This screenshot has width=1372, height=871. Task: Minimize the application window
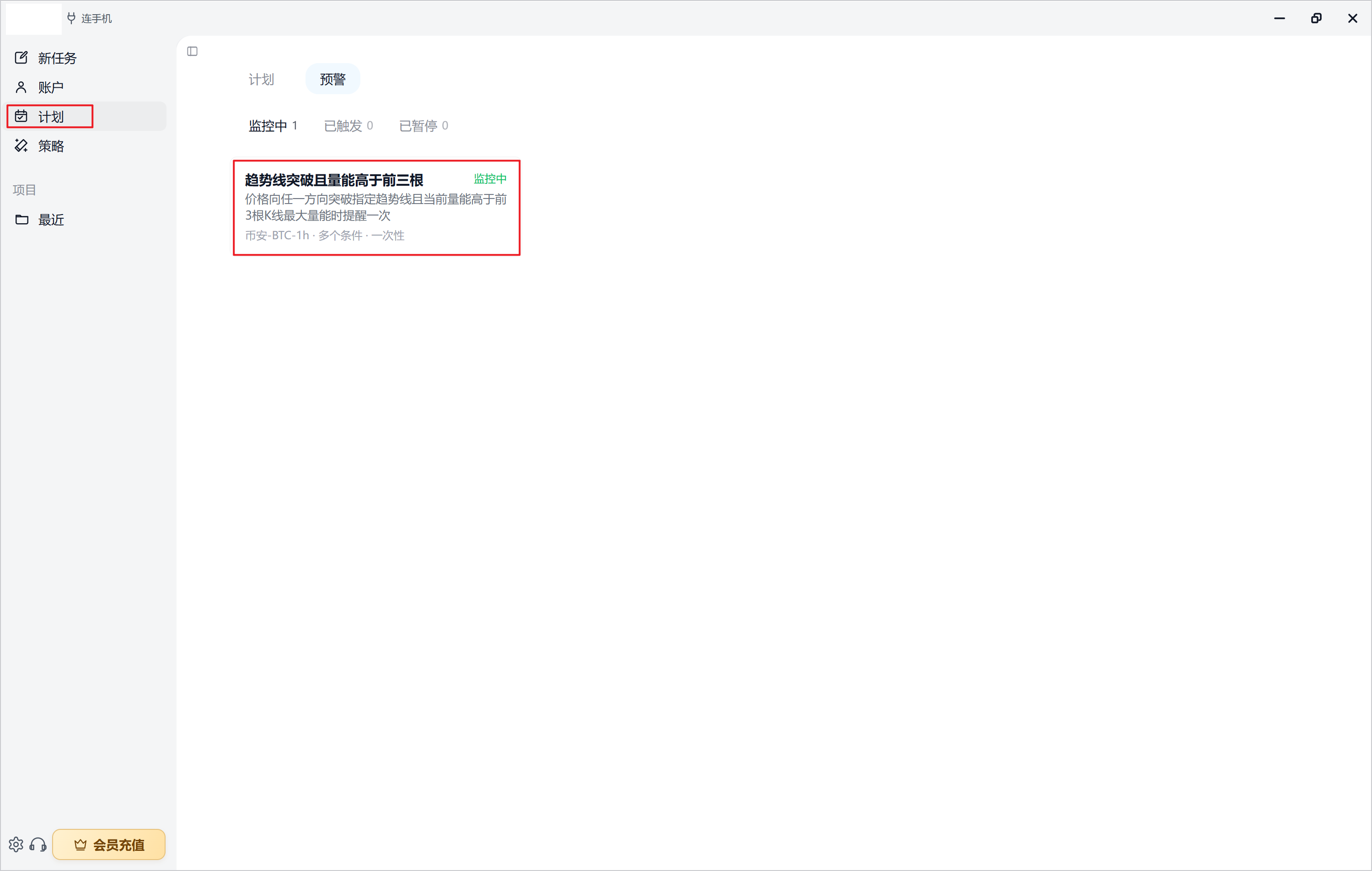tap(1280, 18)
